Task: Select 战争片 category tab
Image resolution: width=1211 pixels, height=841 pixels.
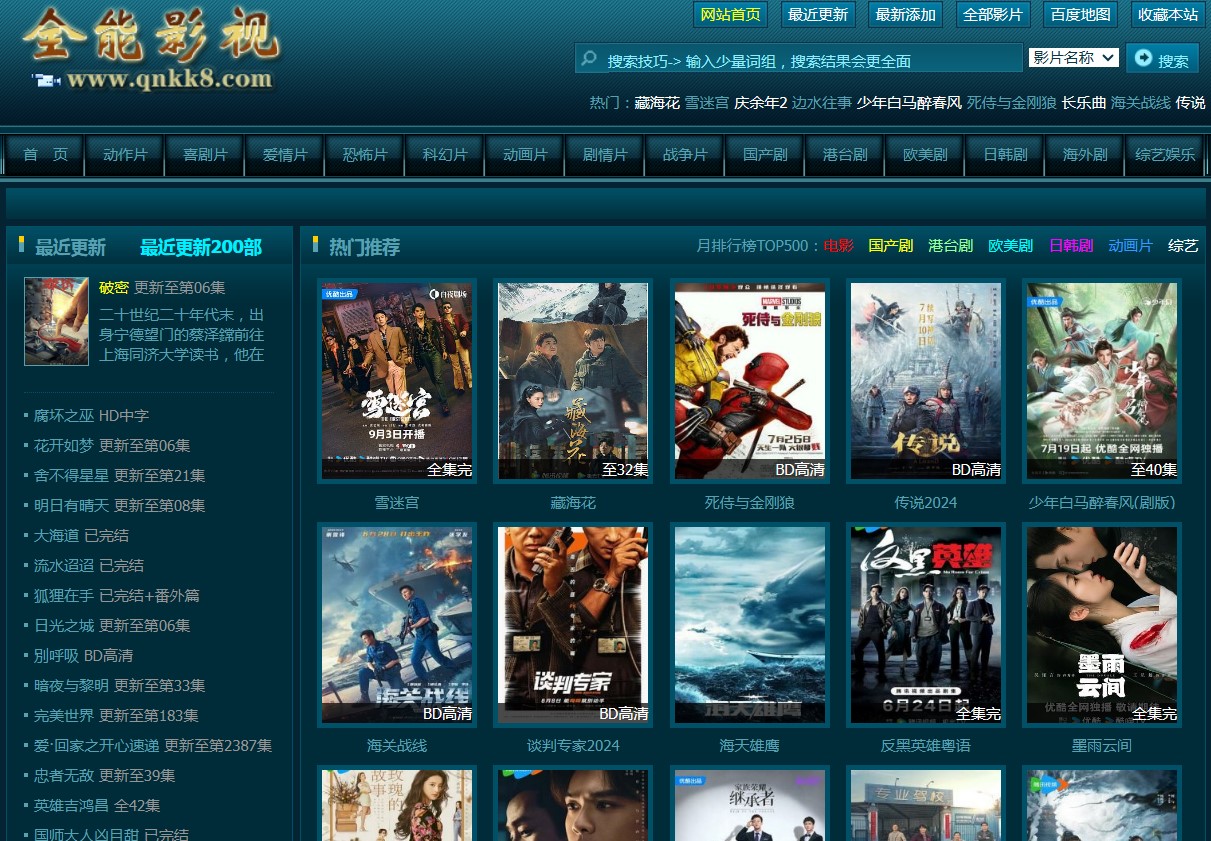Action: [x=685, y=155]
